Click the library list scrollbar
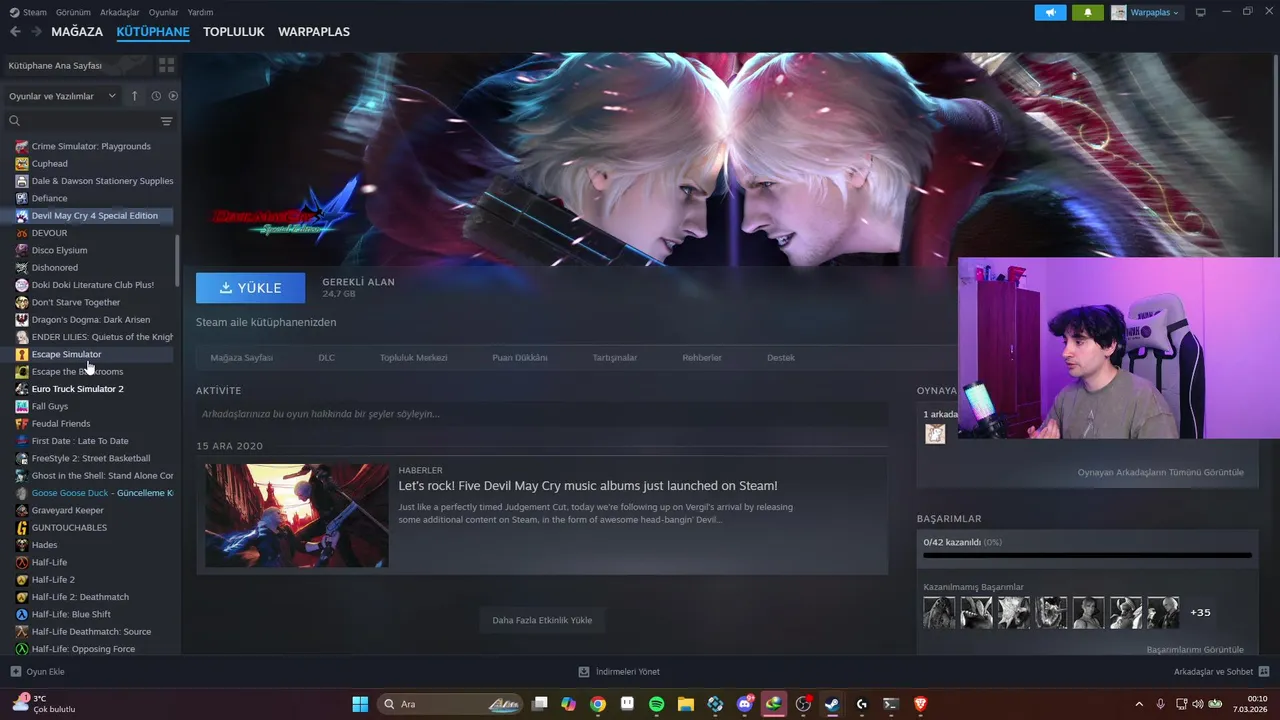Image resolution: width=1280 pixels, height=720 pixels. coord(178,260)
